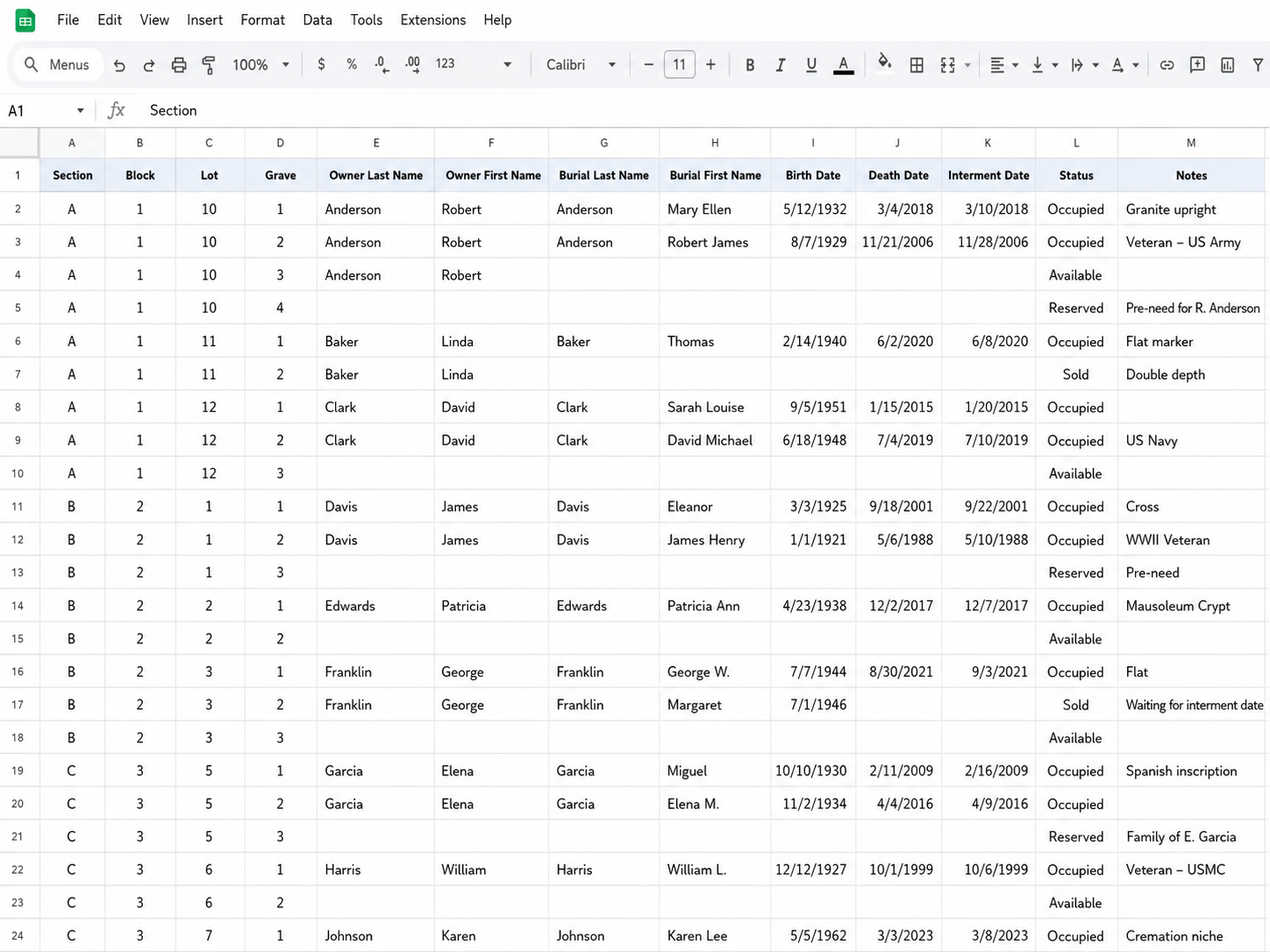Select the cell reading WWII Veteran
The height and width of the screenshot is (952, 1270).
coord(1191,540)
